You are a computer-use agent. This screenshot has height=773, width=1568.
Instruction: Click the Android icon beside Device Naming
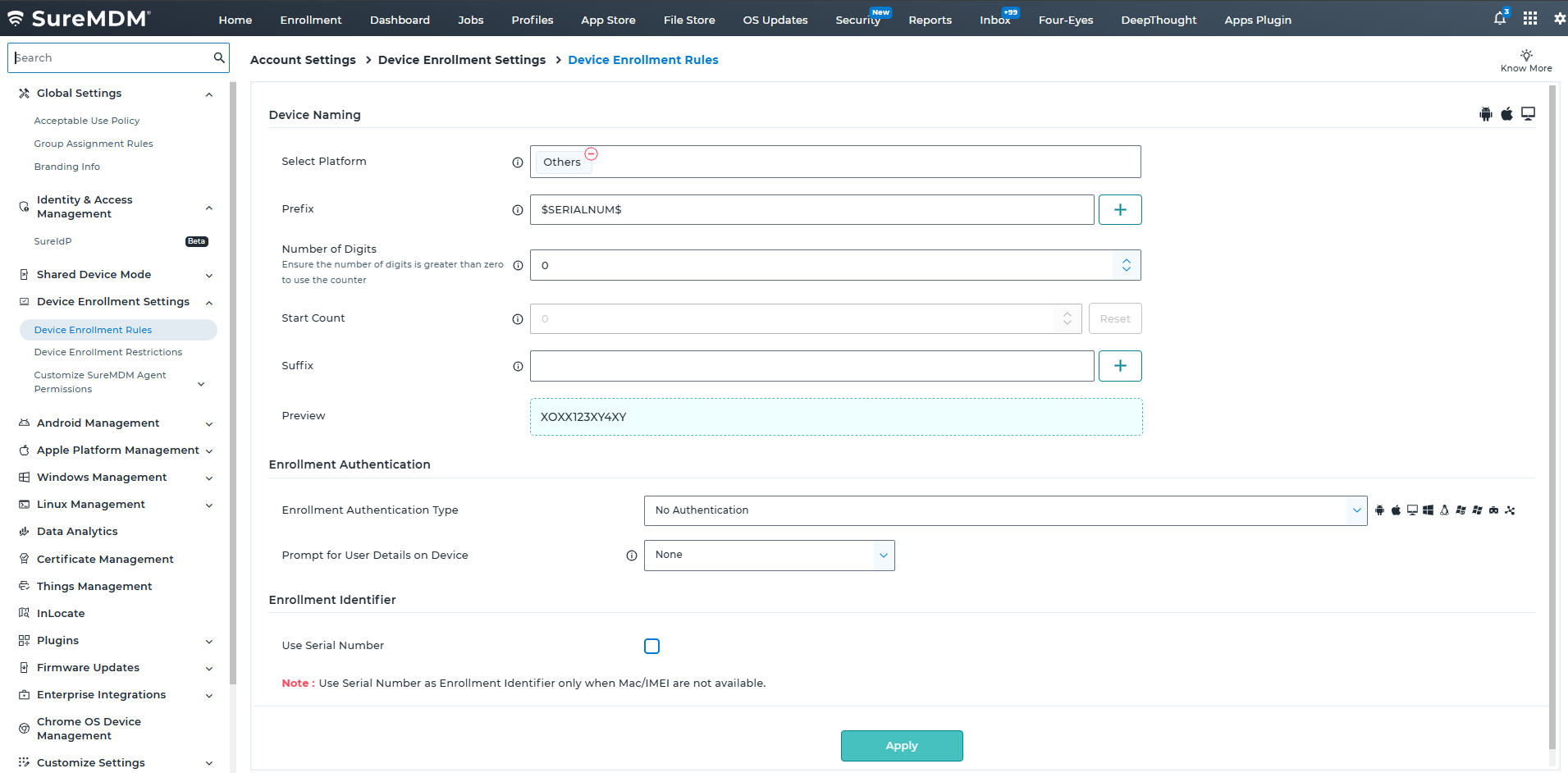click(1486, 114)
